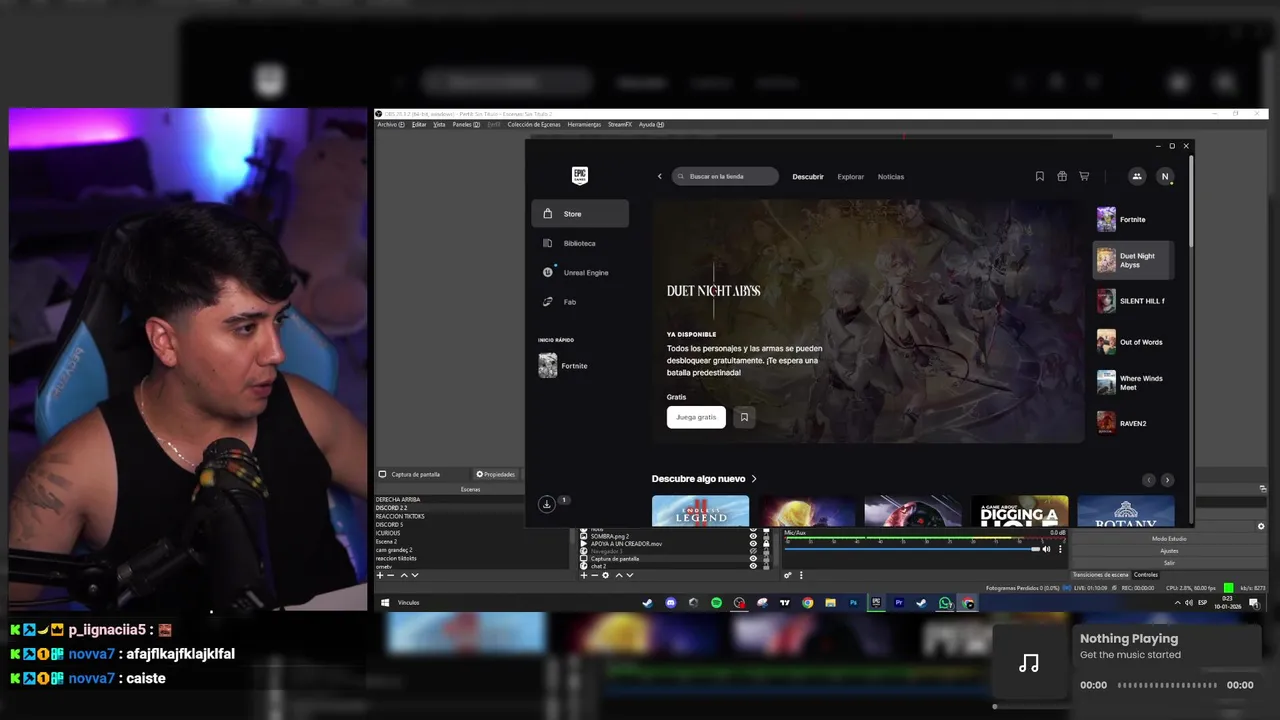Switch to Explorar tab in Epic store
Viewport: 1280px width, 720px height.
coord(851,177)
